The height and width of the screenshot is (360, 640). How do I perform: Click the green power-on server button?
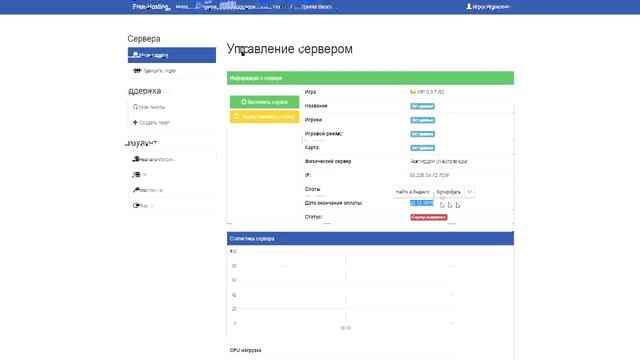[264, 102]
